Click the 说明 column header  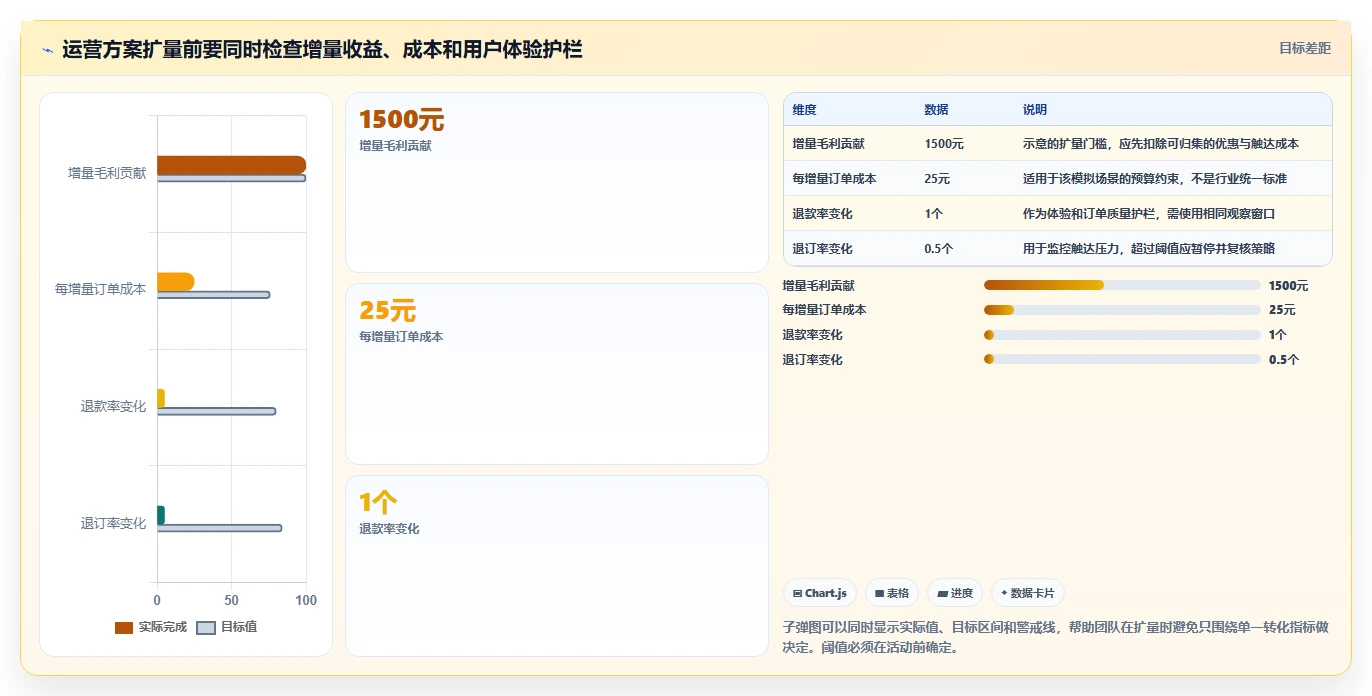tap(1034, 110)
